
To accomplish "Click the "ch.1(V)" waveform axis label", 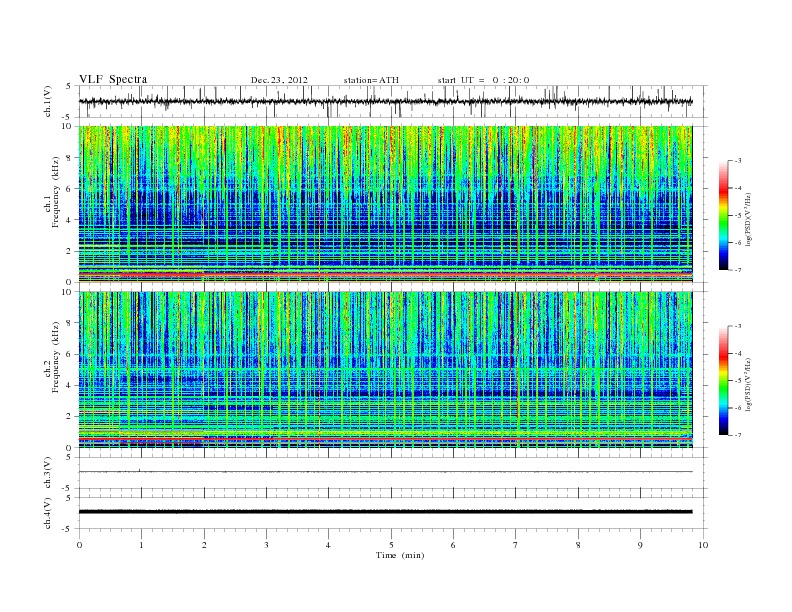I will click(x=48, y=101).
